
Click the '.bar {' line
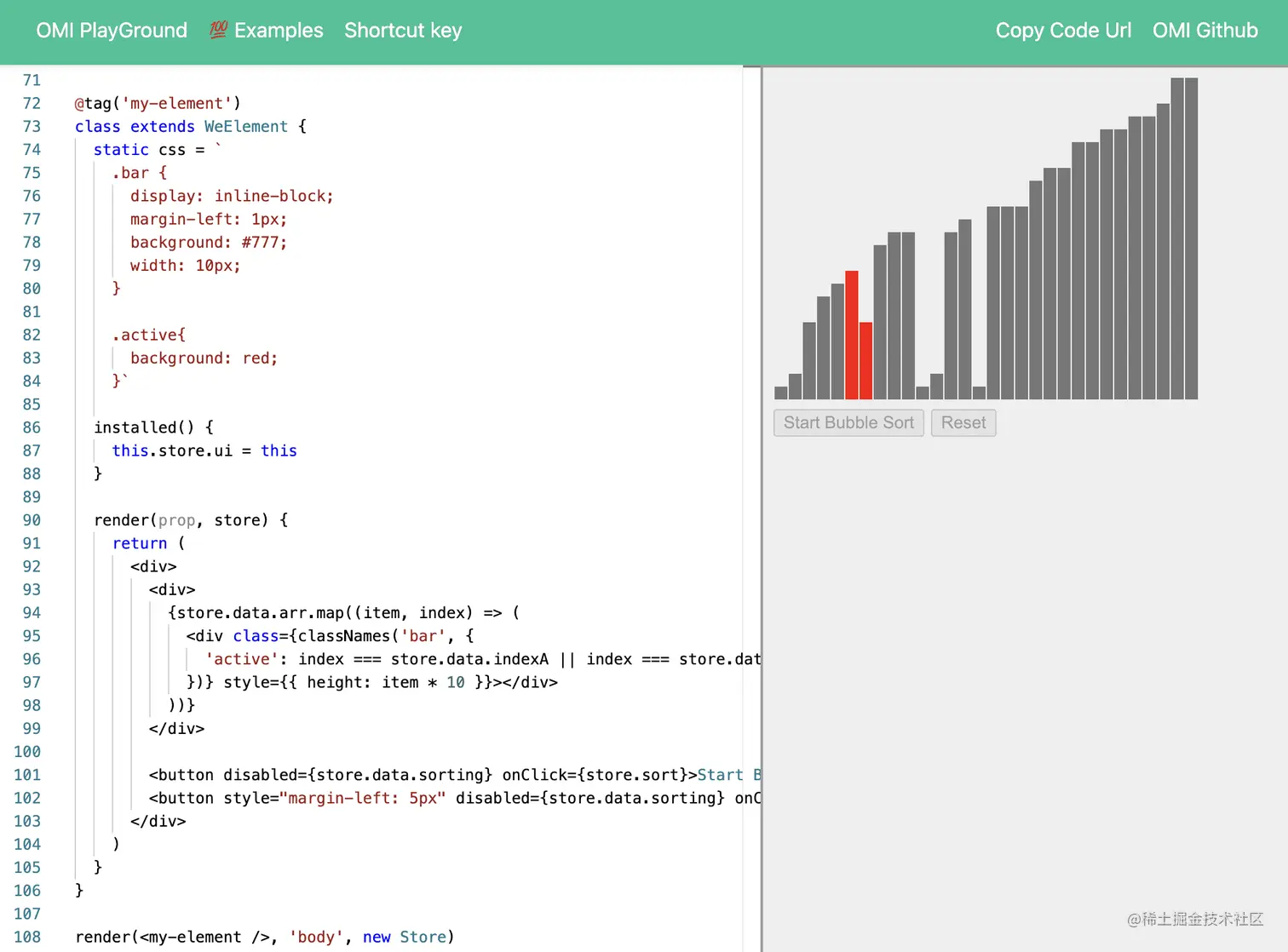140,173
